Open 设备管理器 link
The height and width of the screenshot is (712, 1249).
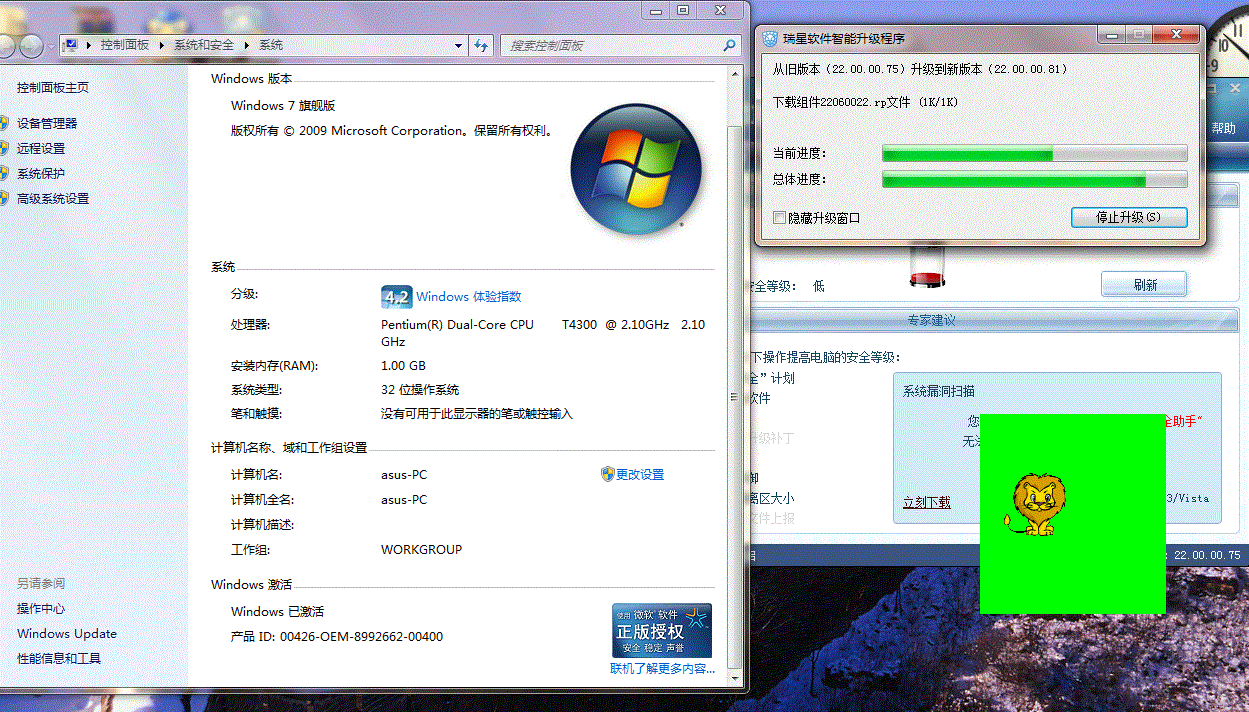pos(47,124)
